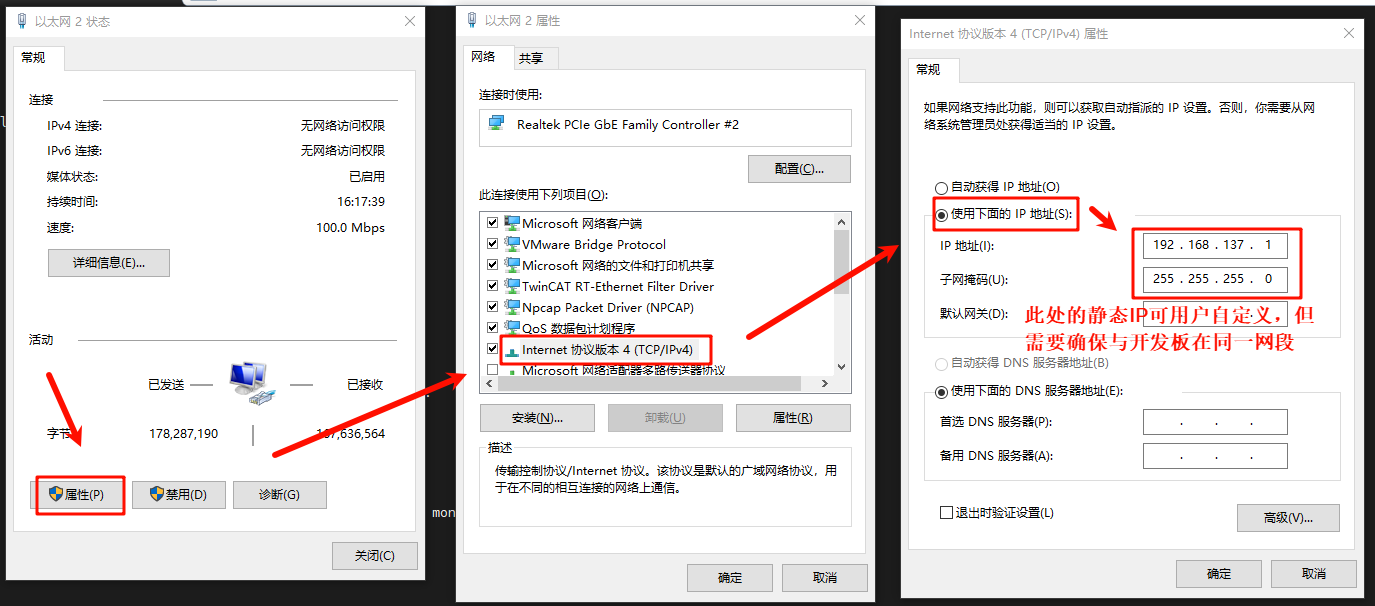Click the network activity computers icon
This screenshot has width=1375, height=606.
pos(250,383)
